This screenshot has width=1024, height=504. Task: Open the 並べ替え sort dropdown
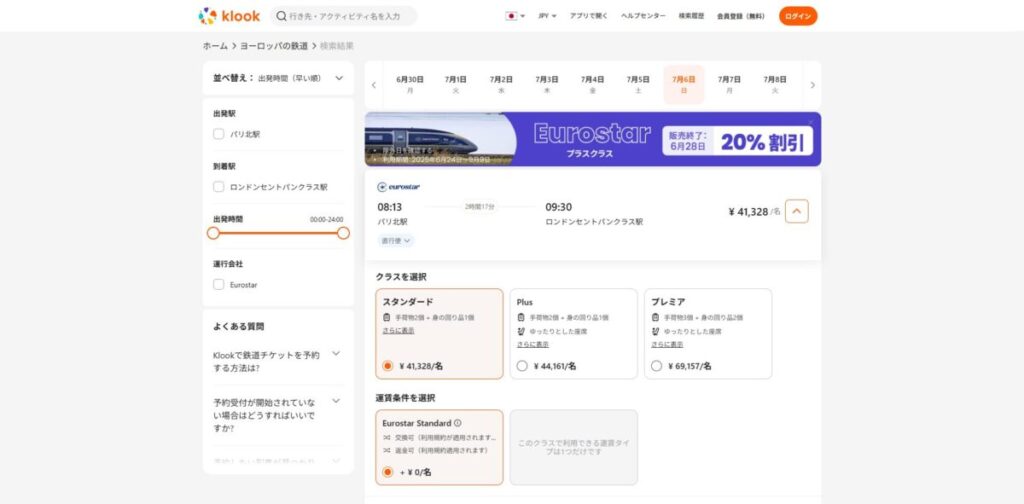pyautogui.click(x=278, y=78)
